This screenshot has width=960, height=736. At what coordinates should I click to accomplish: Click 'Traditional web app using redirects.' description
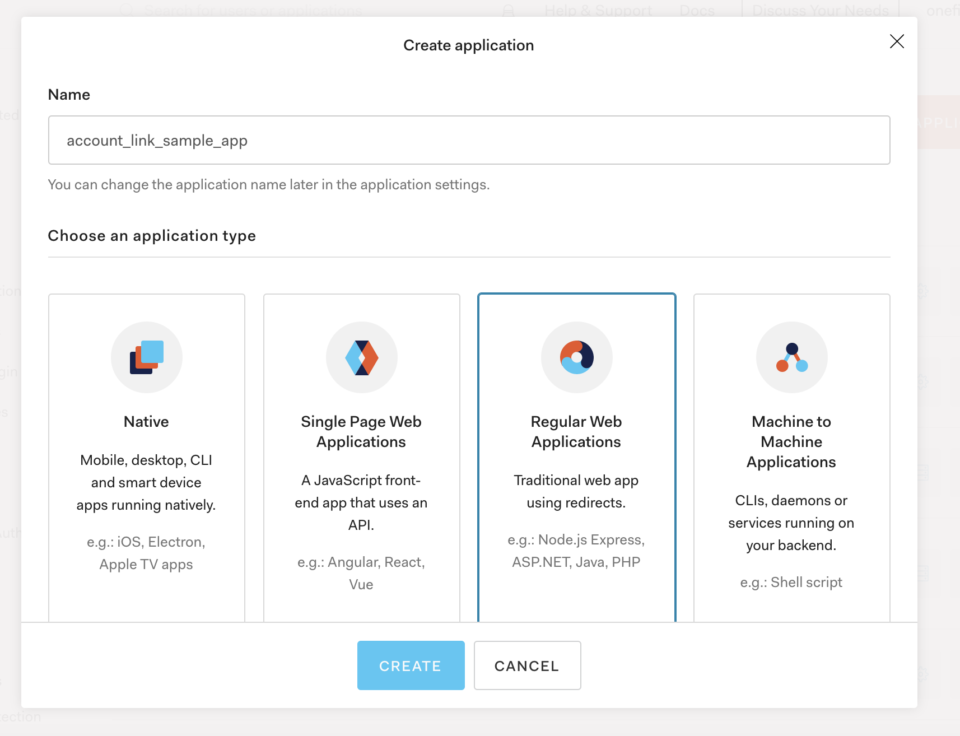pos(576,492)
